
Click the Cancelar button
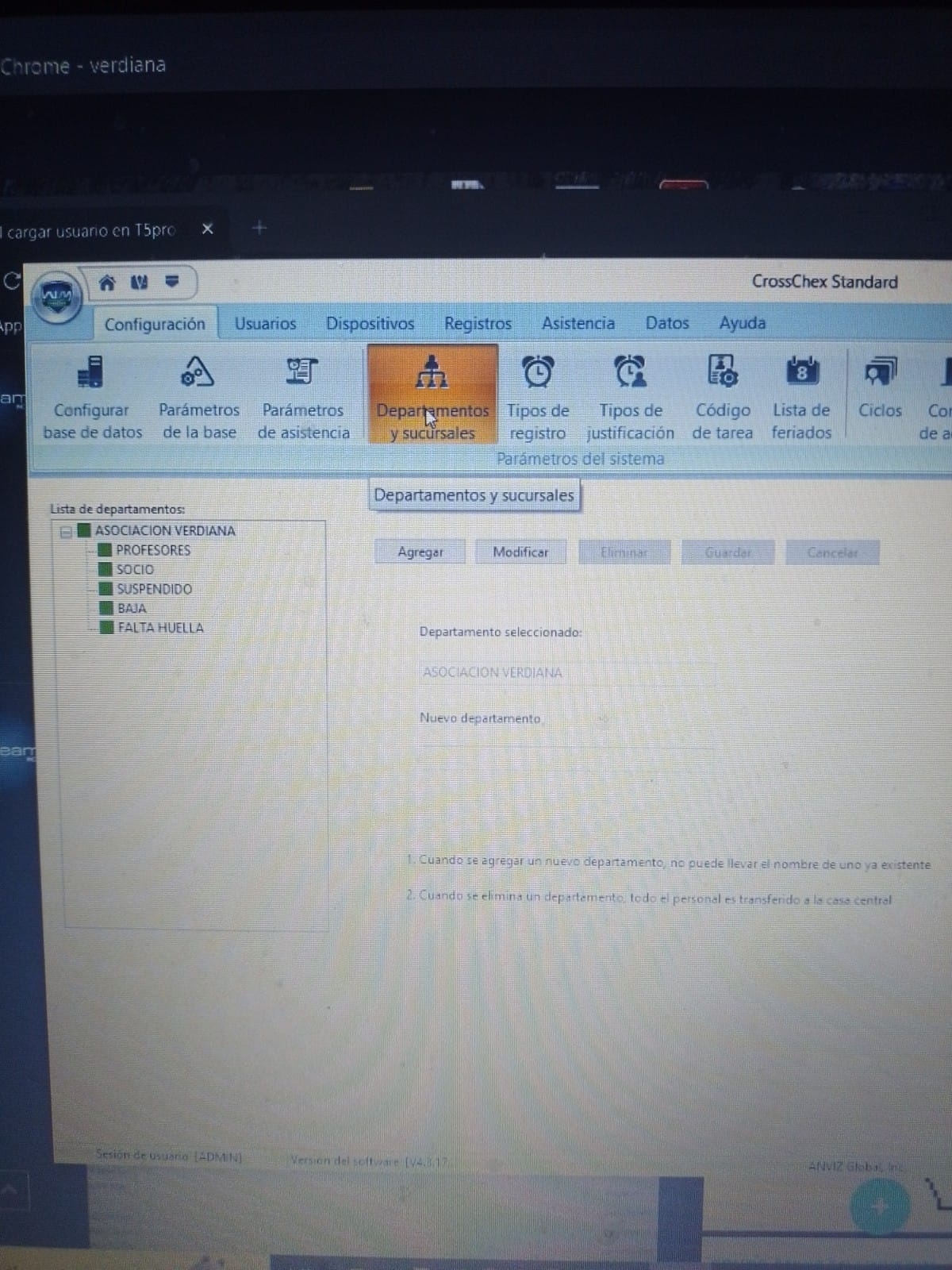click(x=832, y=552)
